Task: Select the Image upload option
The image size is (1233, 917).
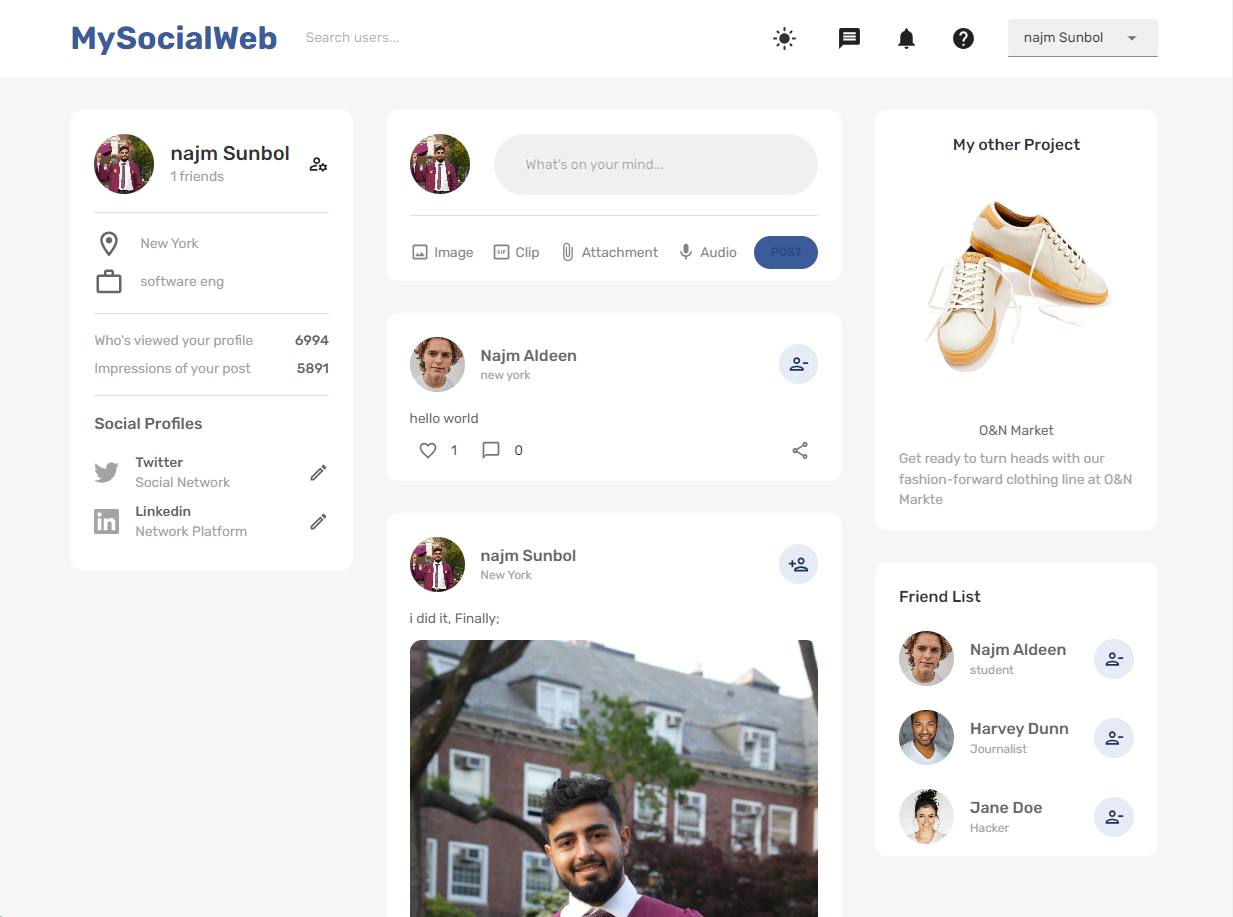Action: (442, 253)
